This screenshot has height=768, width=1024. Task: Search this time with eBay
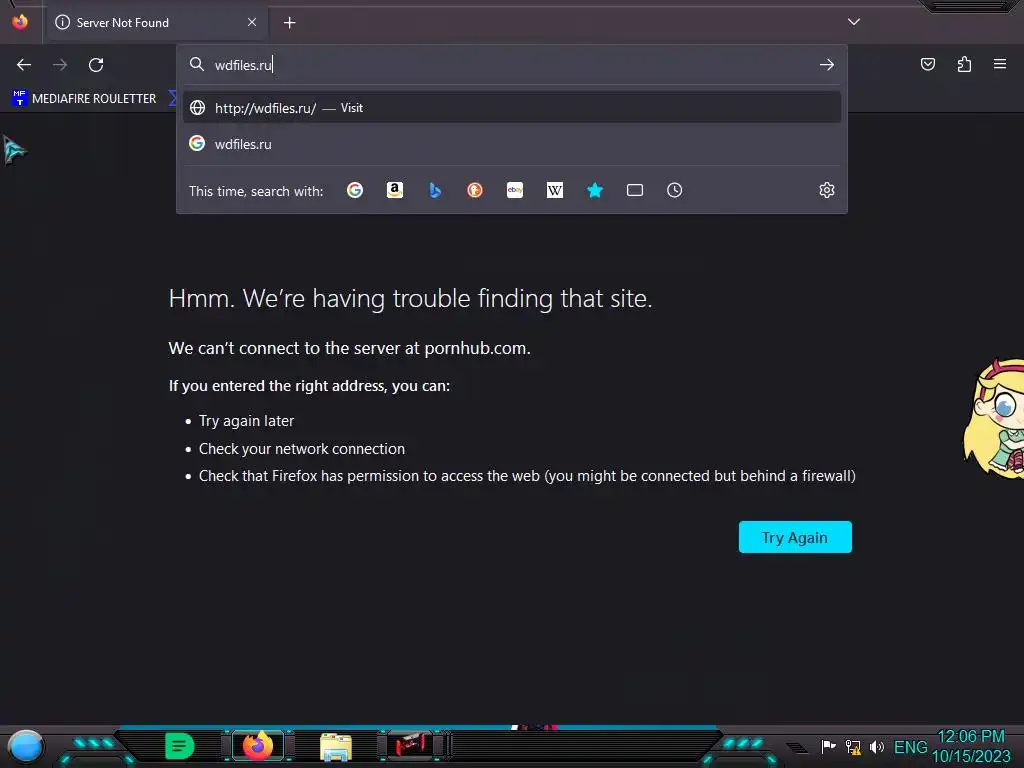(x=515, y=190)
